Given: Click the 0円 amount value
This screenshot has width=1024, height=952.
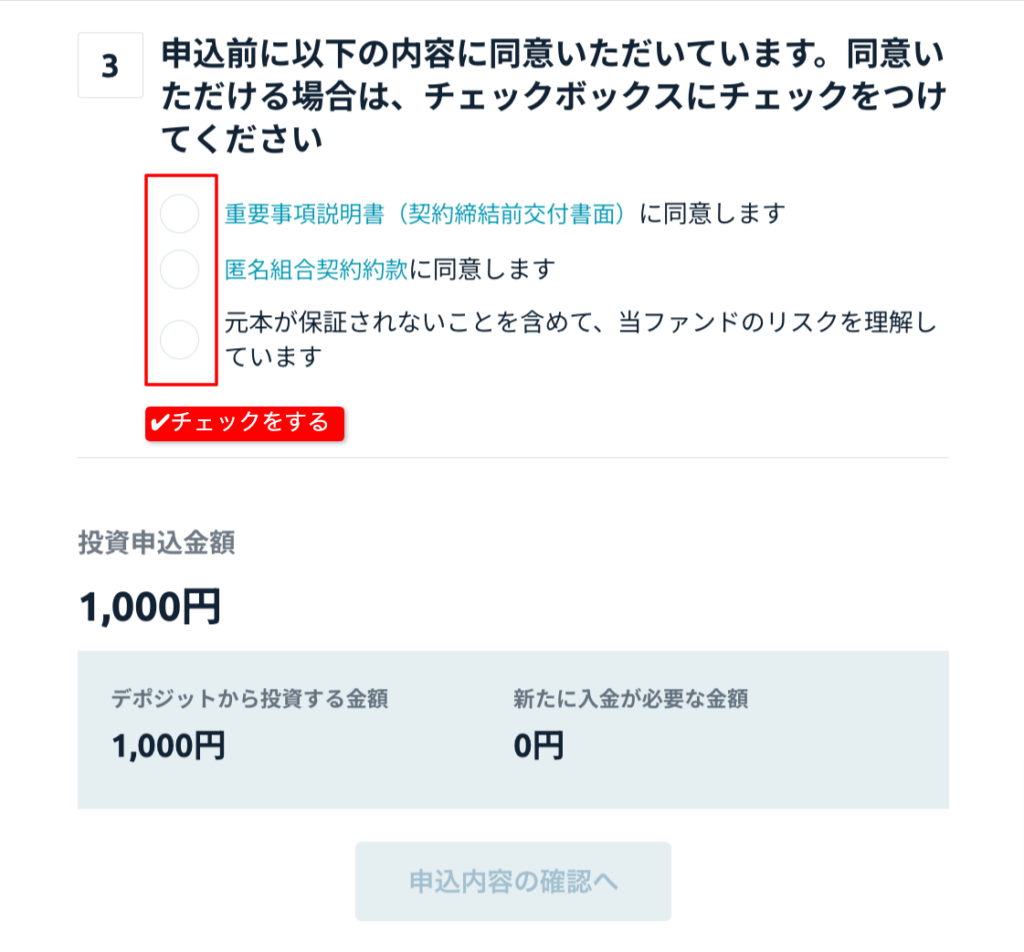Looking at the screenshot, I should coord(539,746).
